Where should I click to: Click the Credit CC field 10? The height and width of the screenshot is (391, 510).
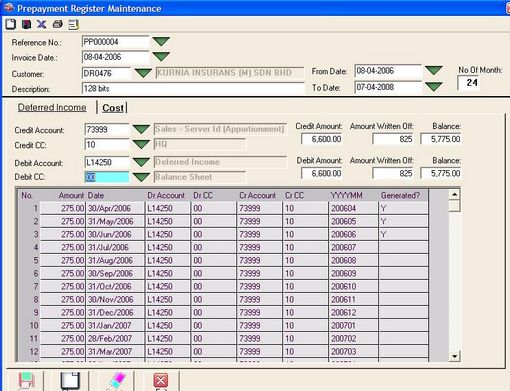coord(107,145)
